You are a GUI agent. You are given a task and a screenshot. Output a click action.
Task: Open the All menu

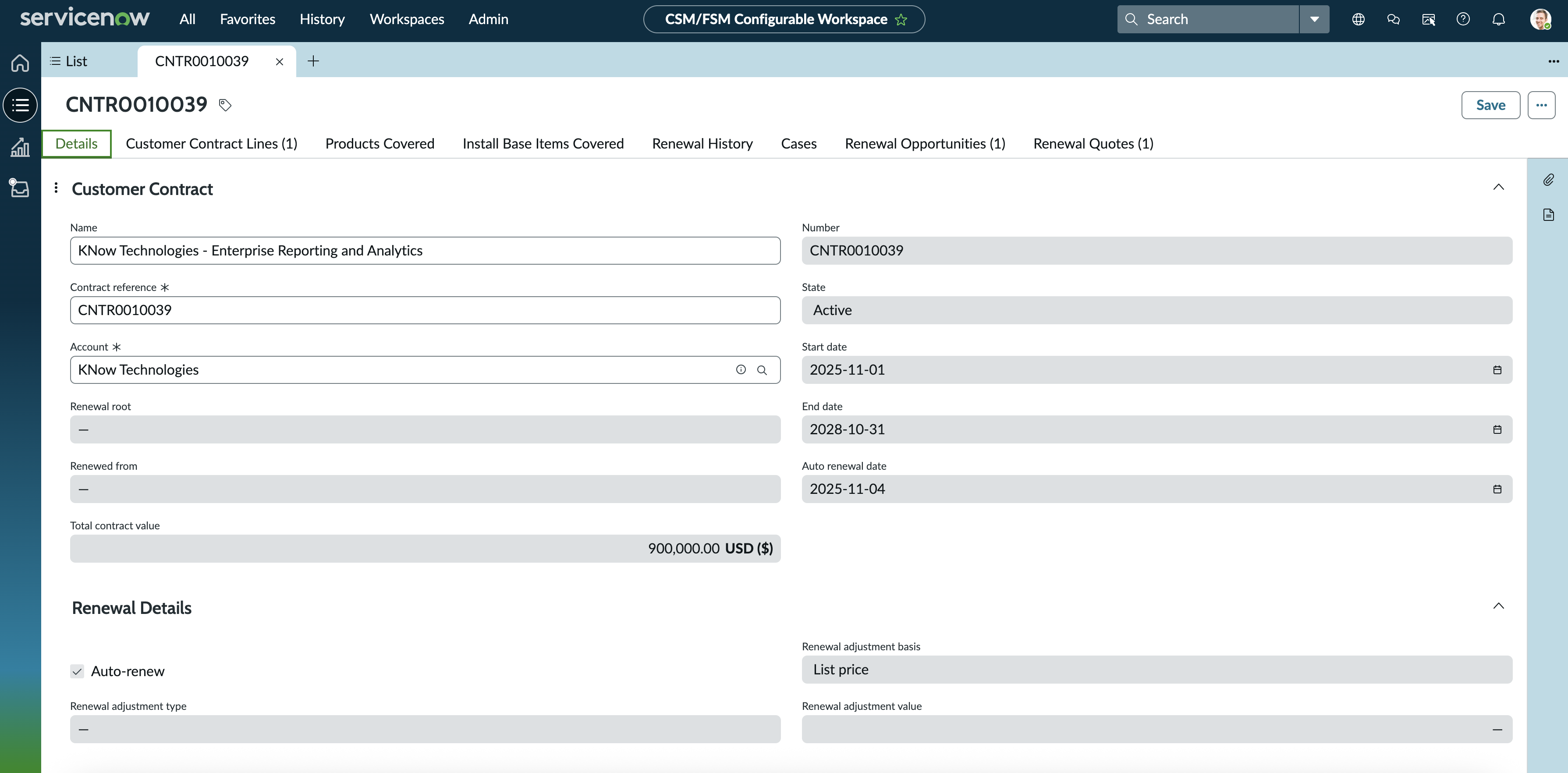188,19
